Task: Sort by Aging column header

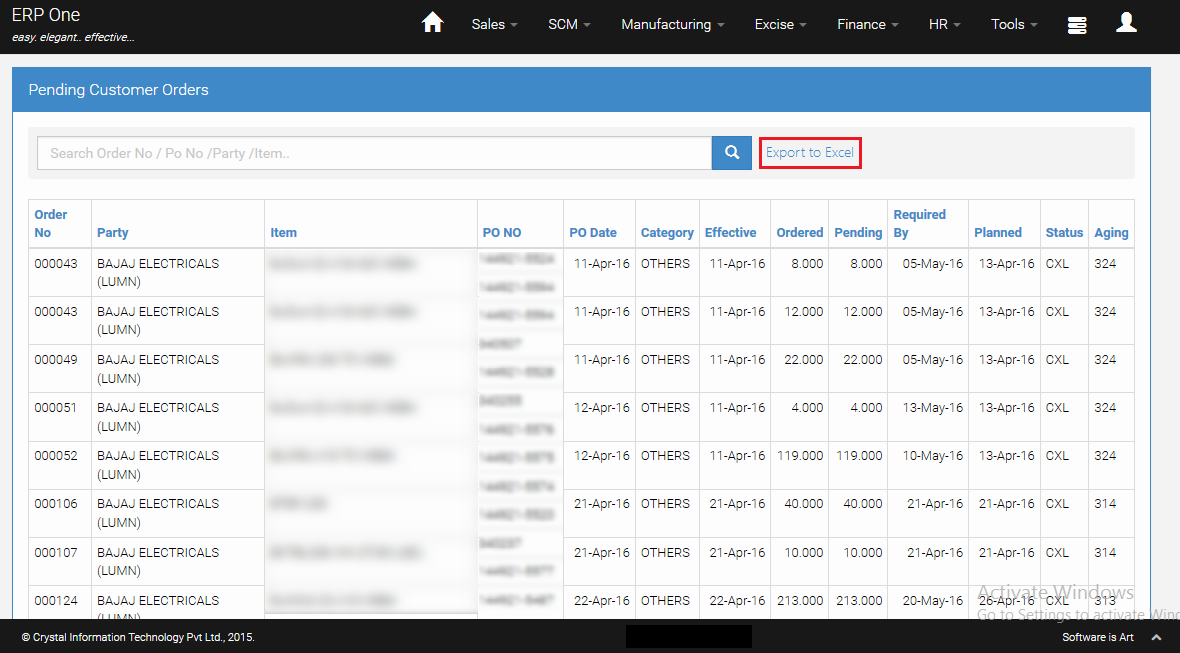Action: 1112,232
